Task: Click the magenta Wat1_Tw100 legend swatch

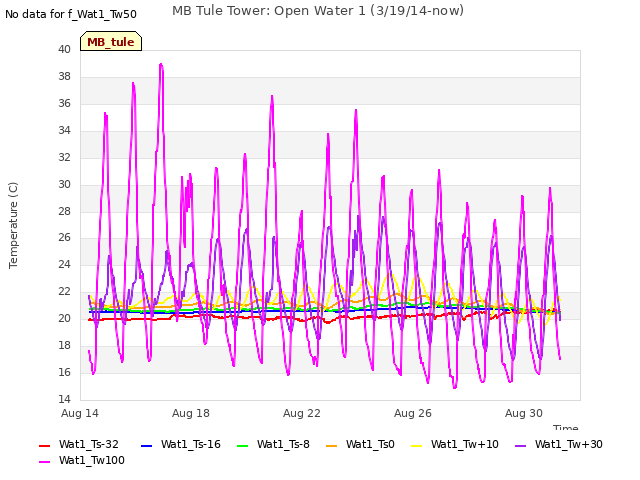Action: 44,462
